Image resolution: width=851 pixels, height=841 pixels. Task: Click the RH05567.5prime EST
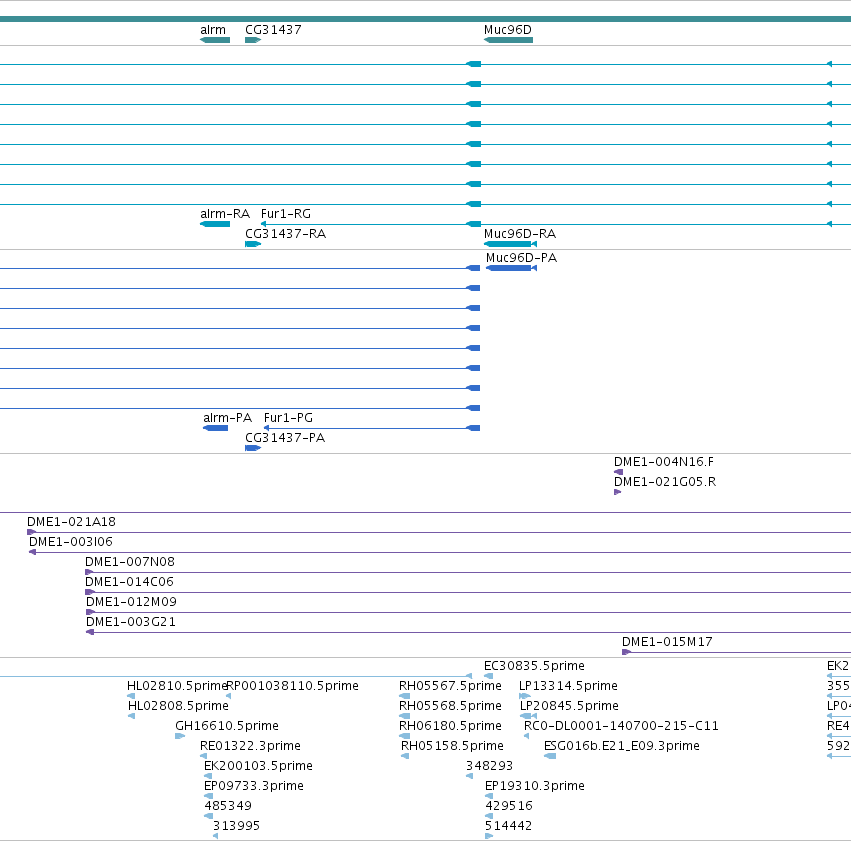tap(405, 696)
